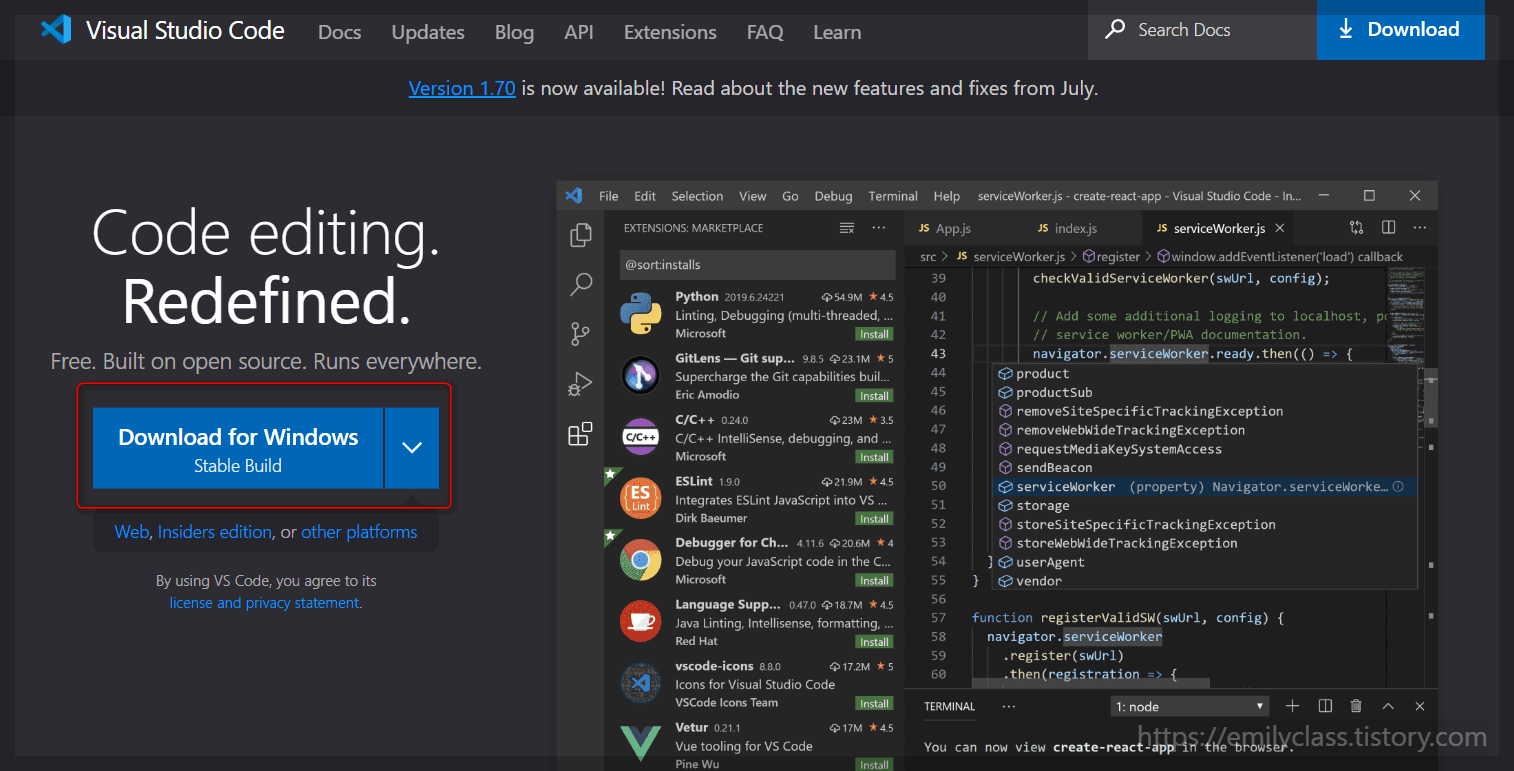The height and width of the screenshot is (771, 1514).
Task: Open the license and privacy statement link
Action: tap(264, 603)
